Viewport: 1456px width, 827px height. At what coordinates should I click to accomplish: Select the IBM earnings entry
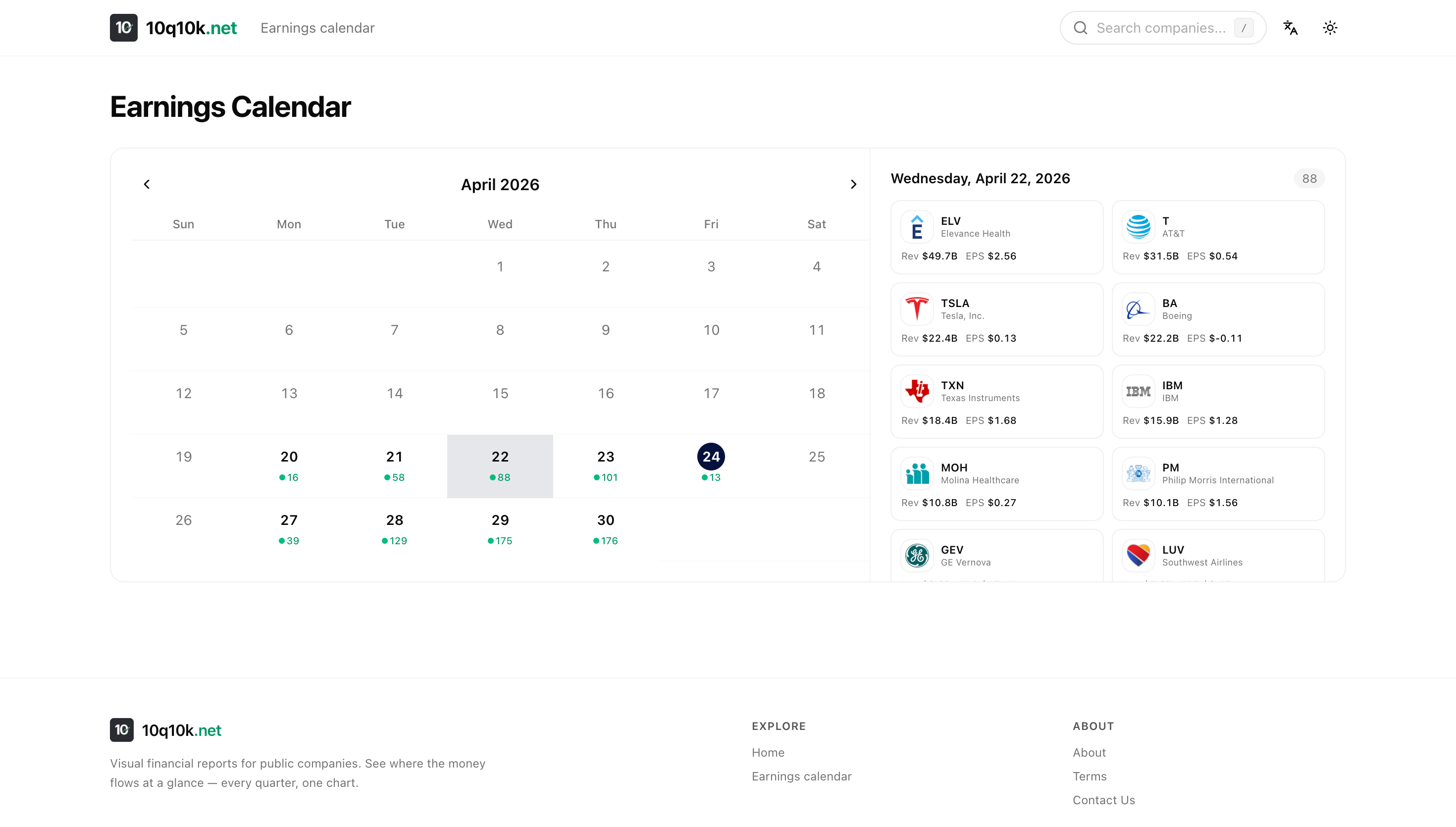pyautogui.click(x=1217, y=401)
